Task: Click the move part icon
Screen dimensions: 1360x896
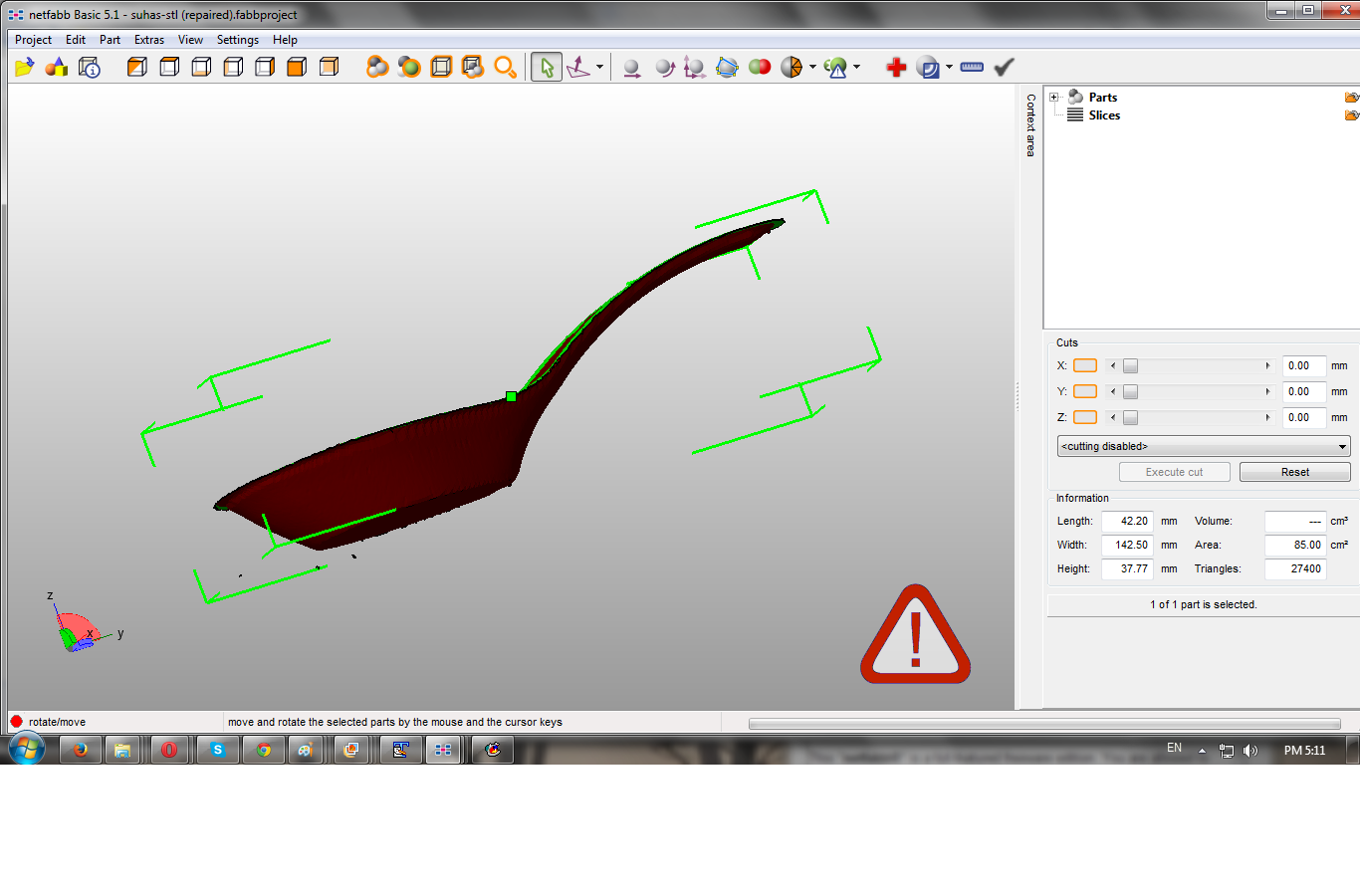Action: [x=631, y=67]
